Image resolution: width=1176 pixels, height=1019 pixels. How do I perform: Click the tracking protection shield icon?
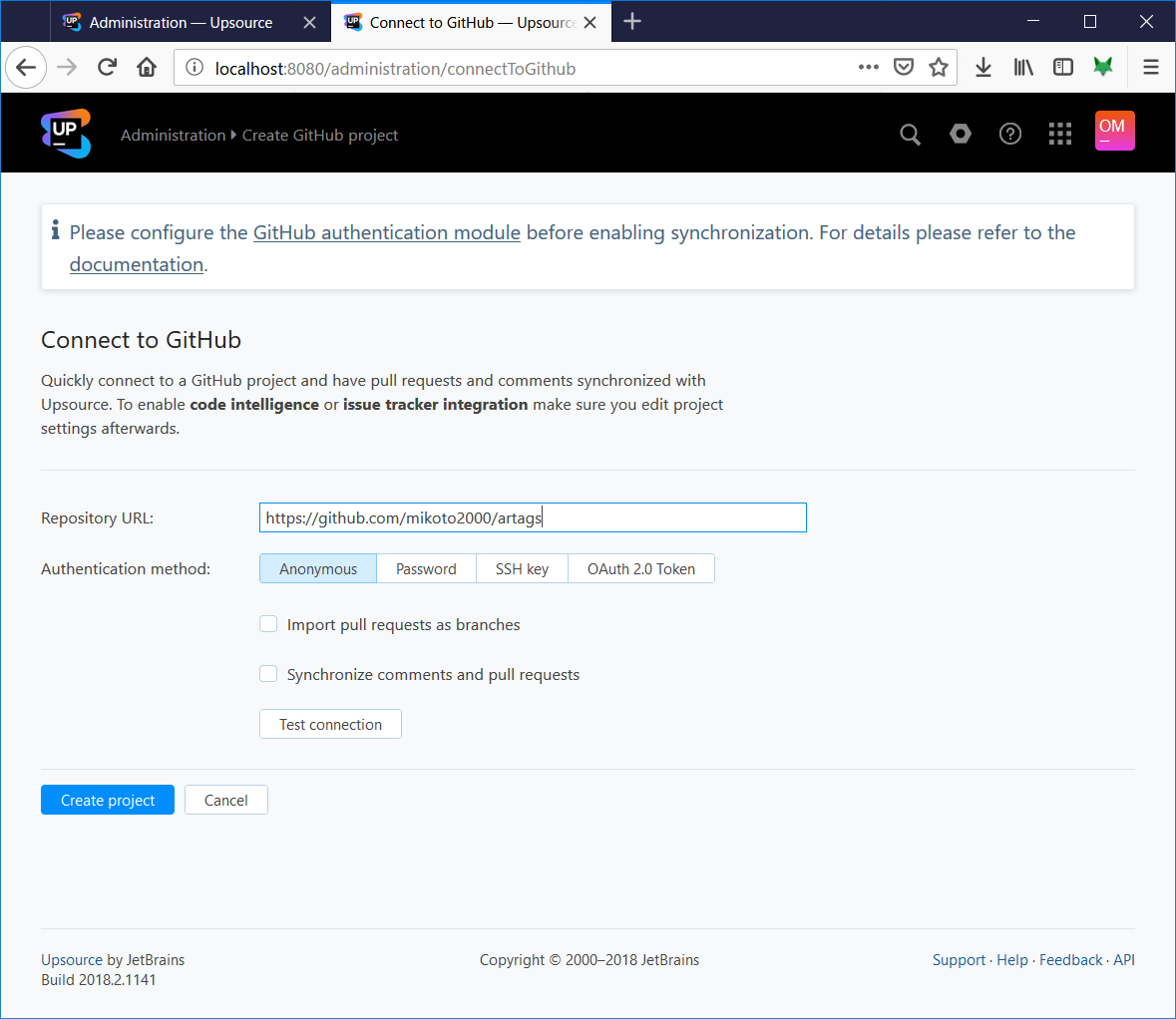pos(904,67)
